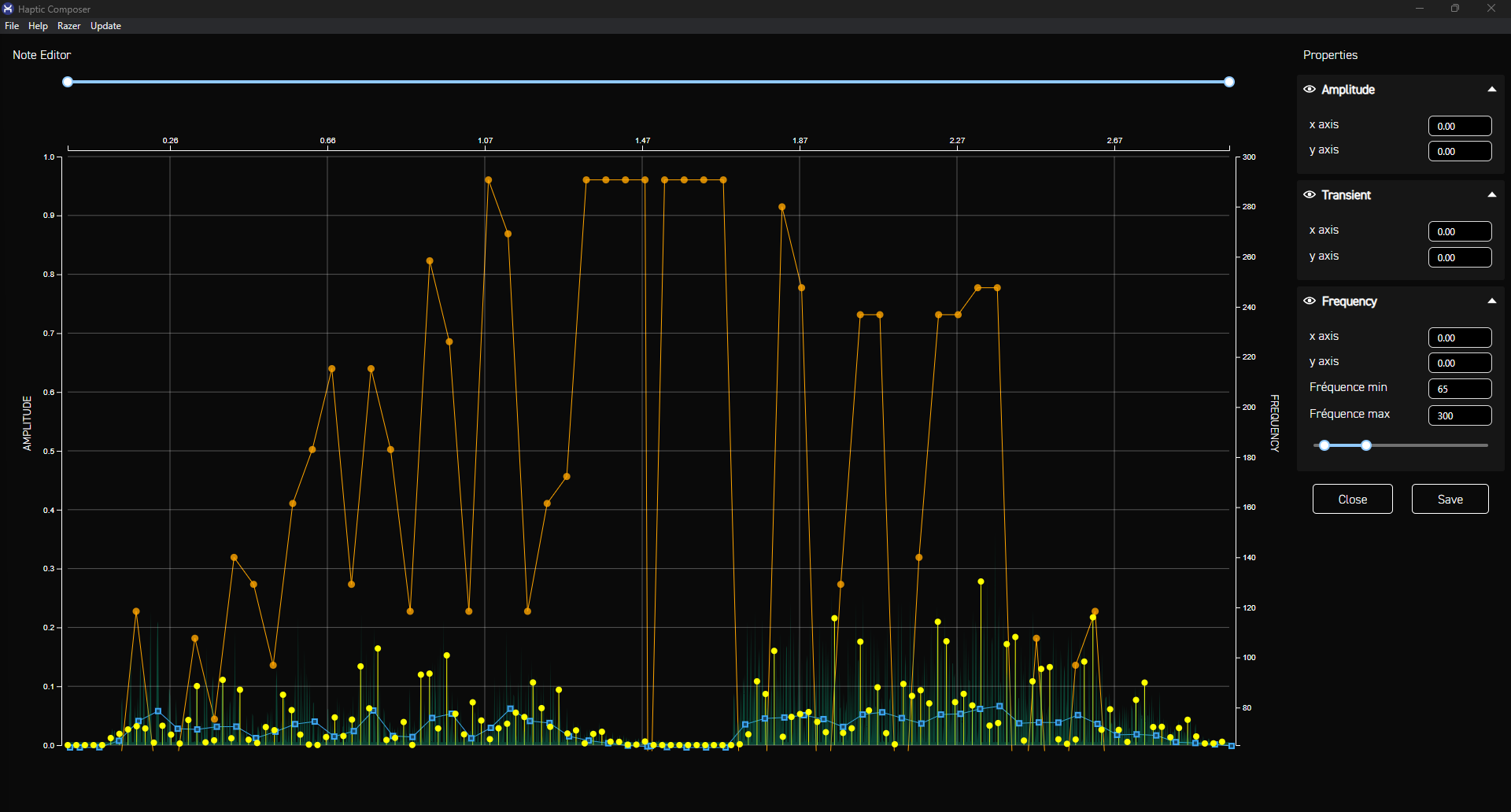Click the 300 frequency axis label
1511x812 pixels.
tap(1249, 157)
